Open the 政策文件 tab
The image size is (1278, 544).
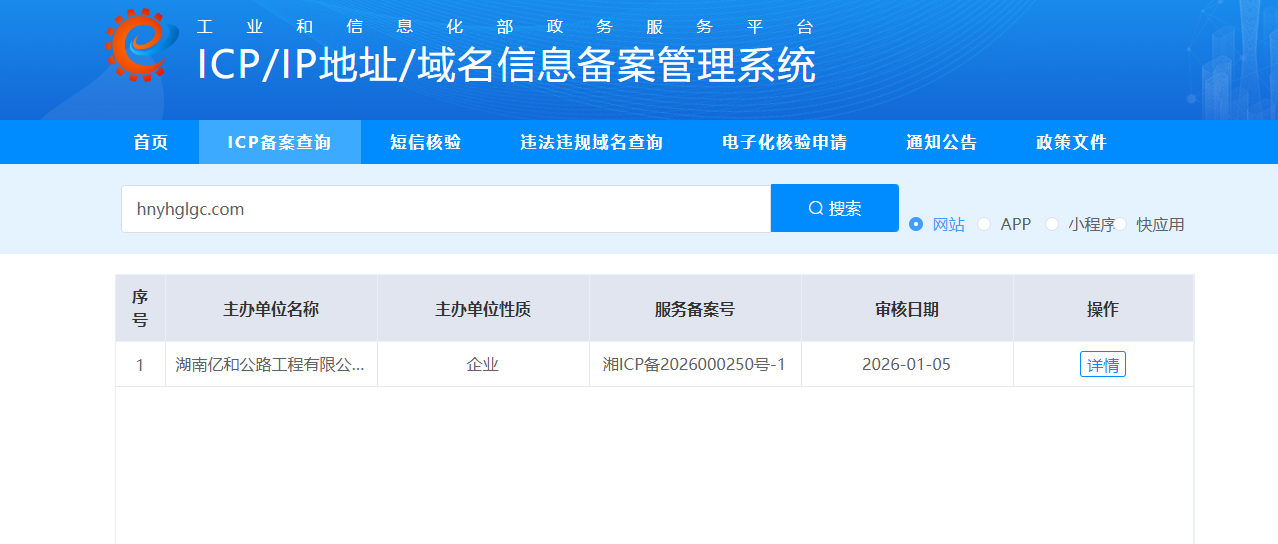click(1071, 142)
